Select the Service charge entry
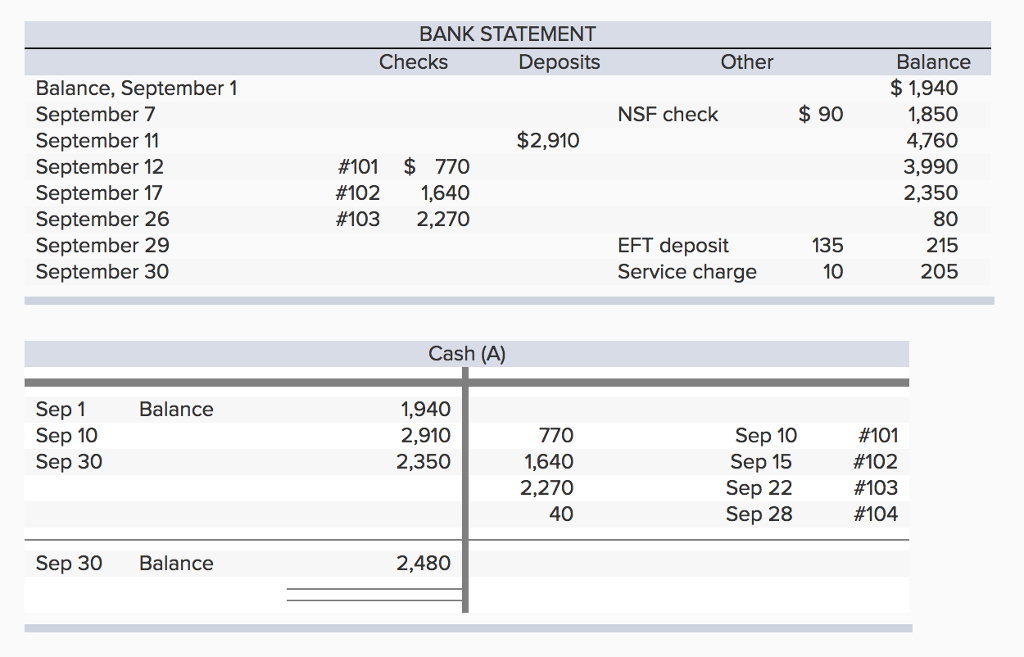Screen dimensions: 1024x657 (686, 271)
